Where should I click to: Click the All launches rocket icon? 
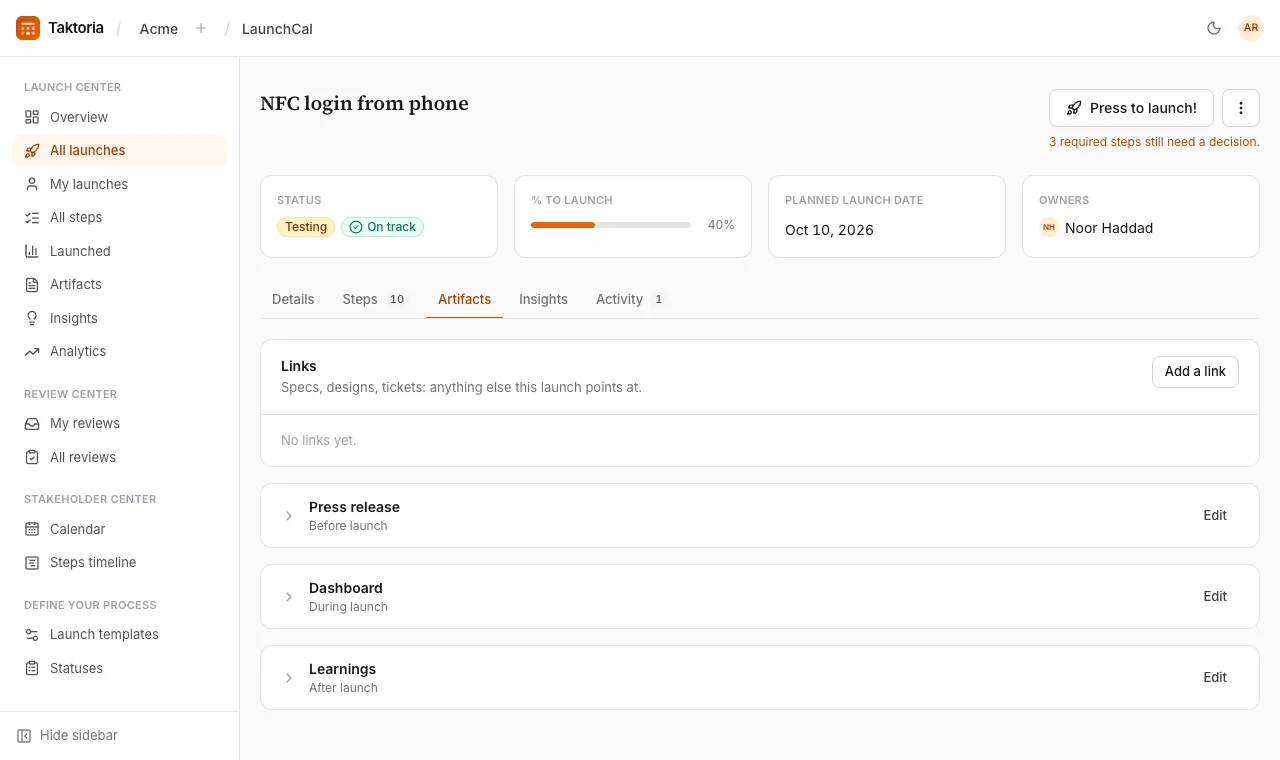click(x=32, y=150)
